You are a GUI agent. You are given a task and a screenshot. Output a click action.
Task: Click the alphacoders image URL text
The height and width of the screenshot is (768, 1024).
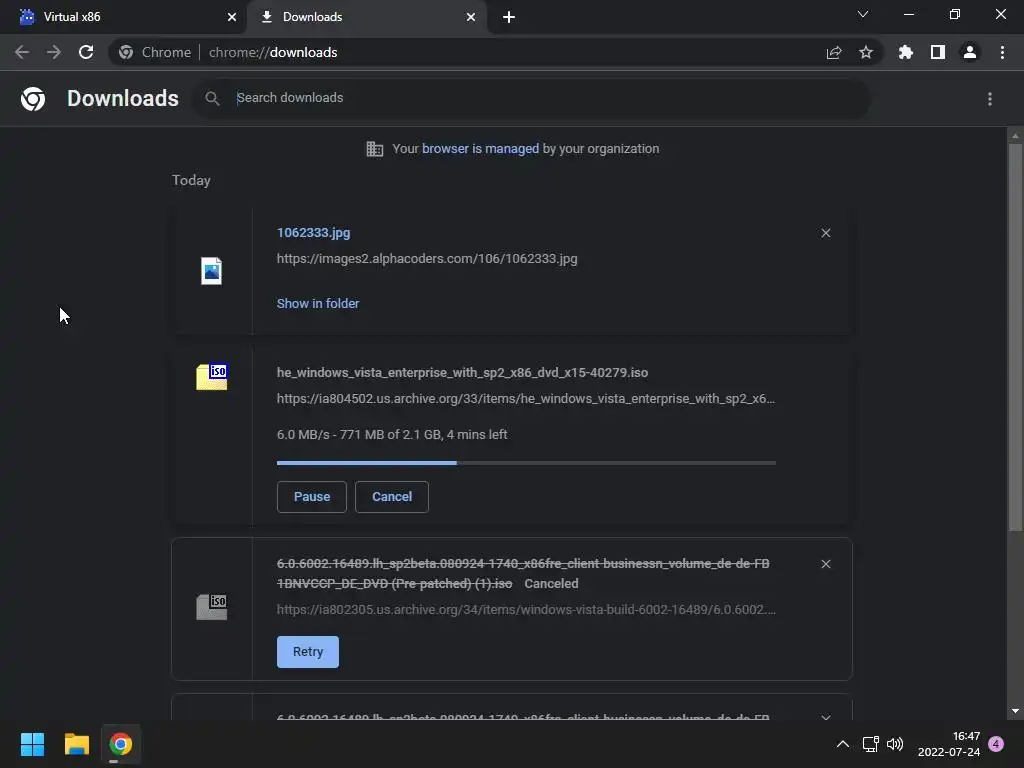point(427,259)
